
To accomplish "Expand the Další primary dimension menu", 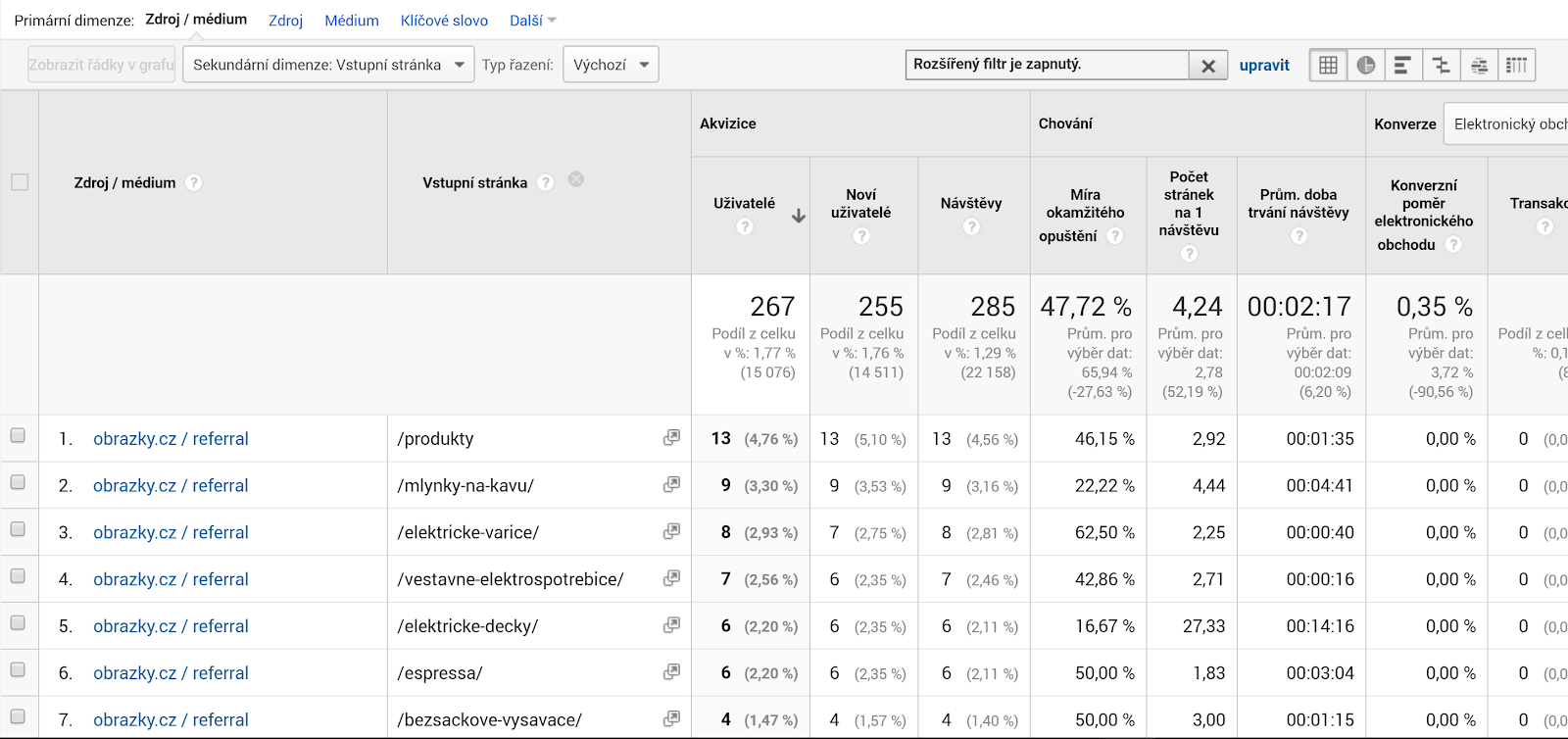I will point(532,21).
